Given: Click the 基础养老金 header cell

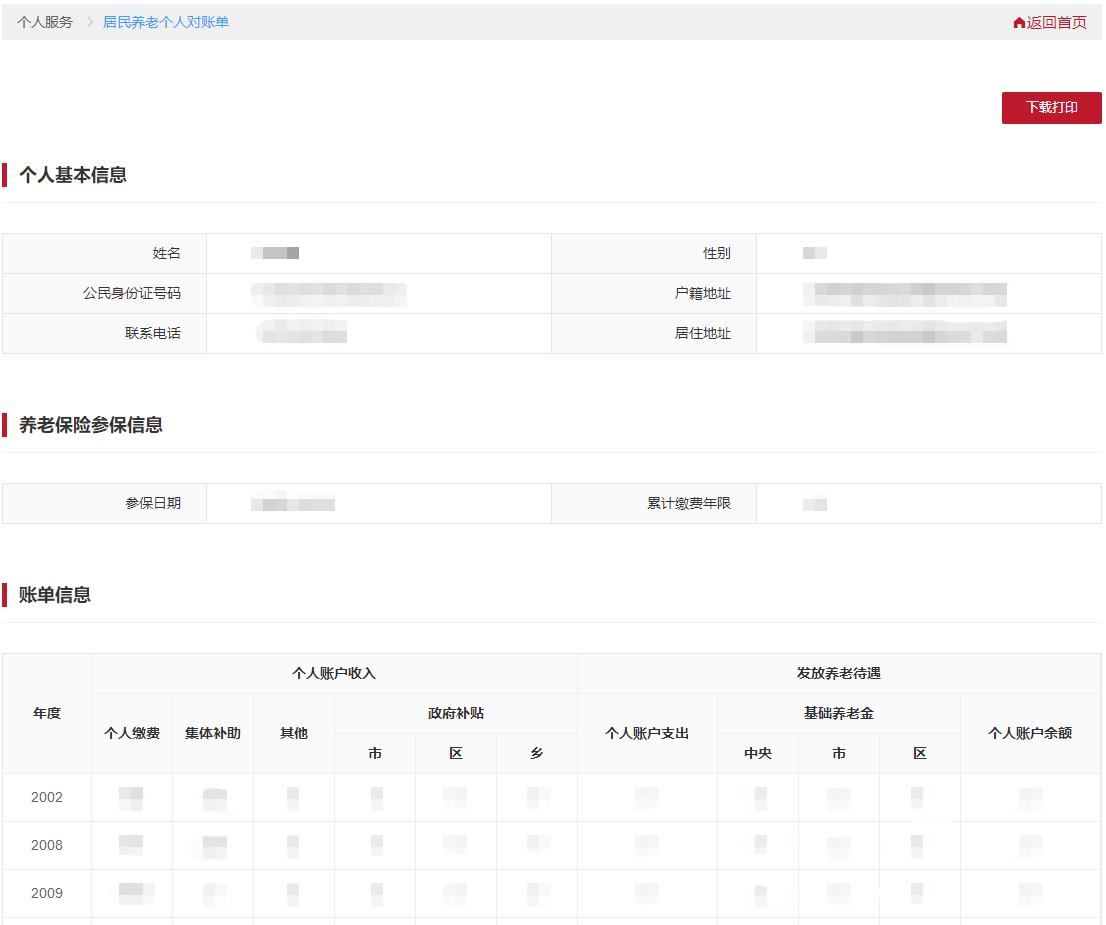Looking at the screenshot, I should tap(838, 712).
